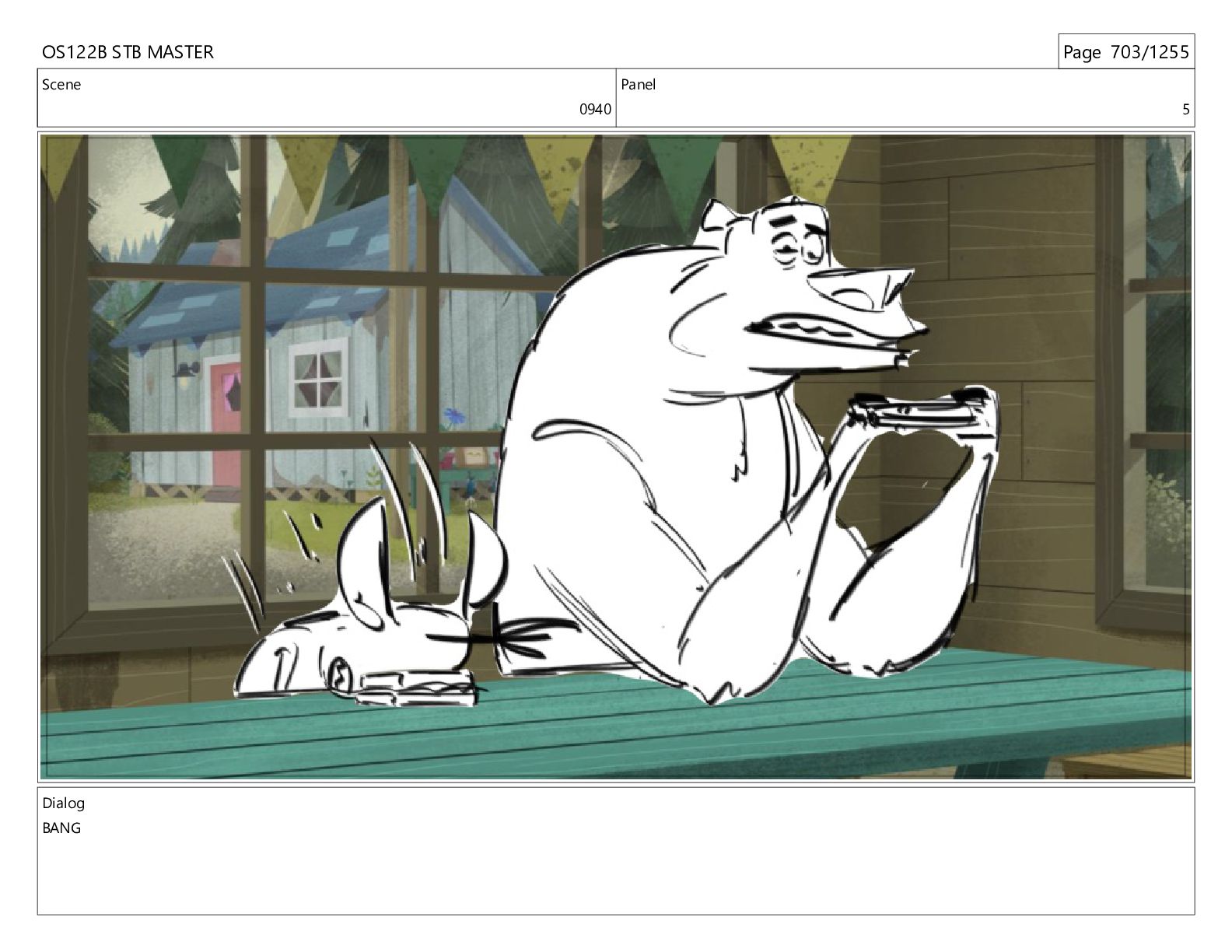Click the Panel label
1232x952 pixels.
tap(639, 85)
